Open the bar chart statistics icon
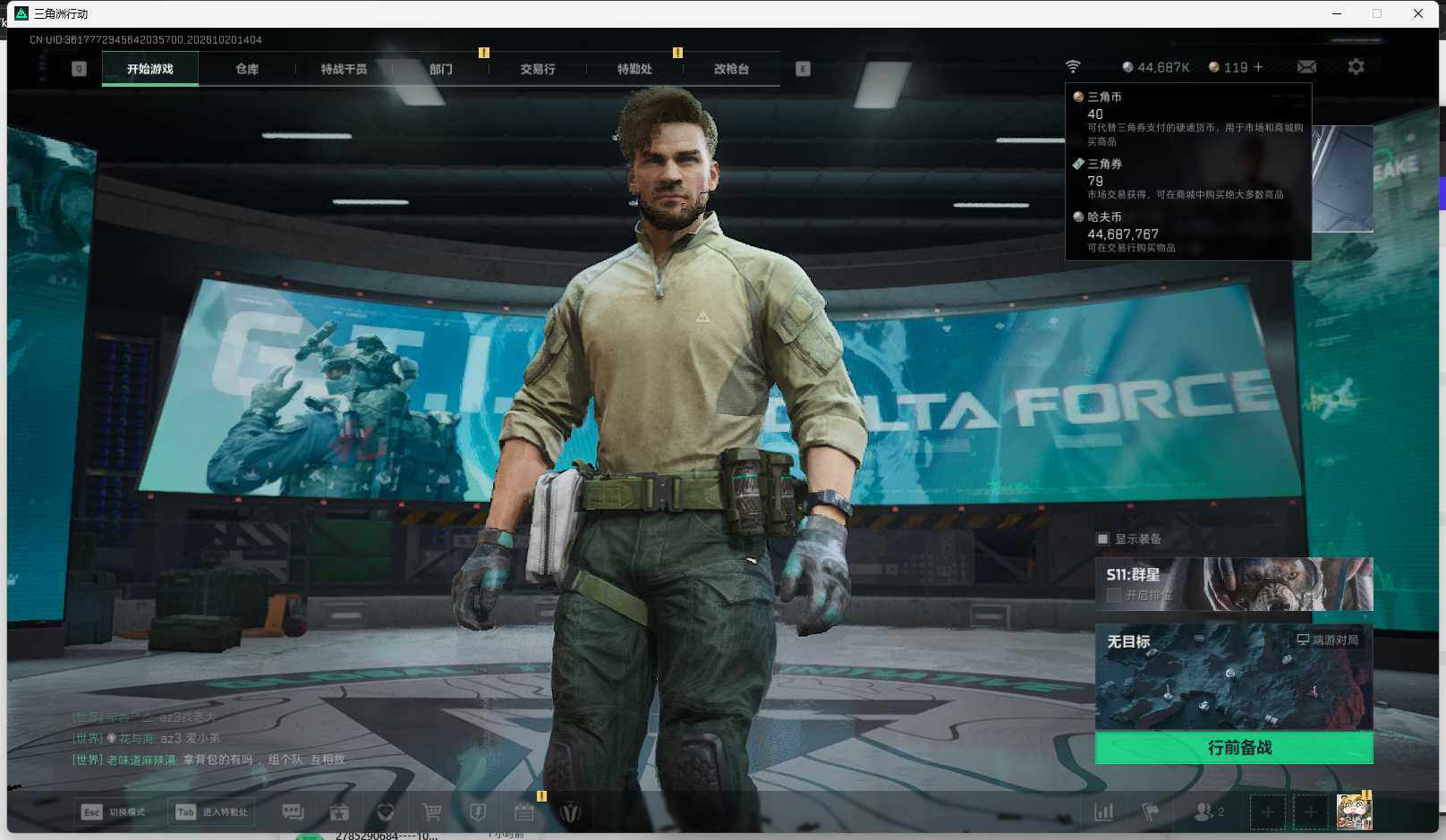1446x840 pixels. pos(1104,812)
